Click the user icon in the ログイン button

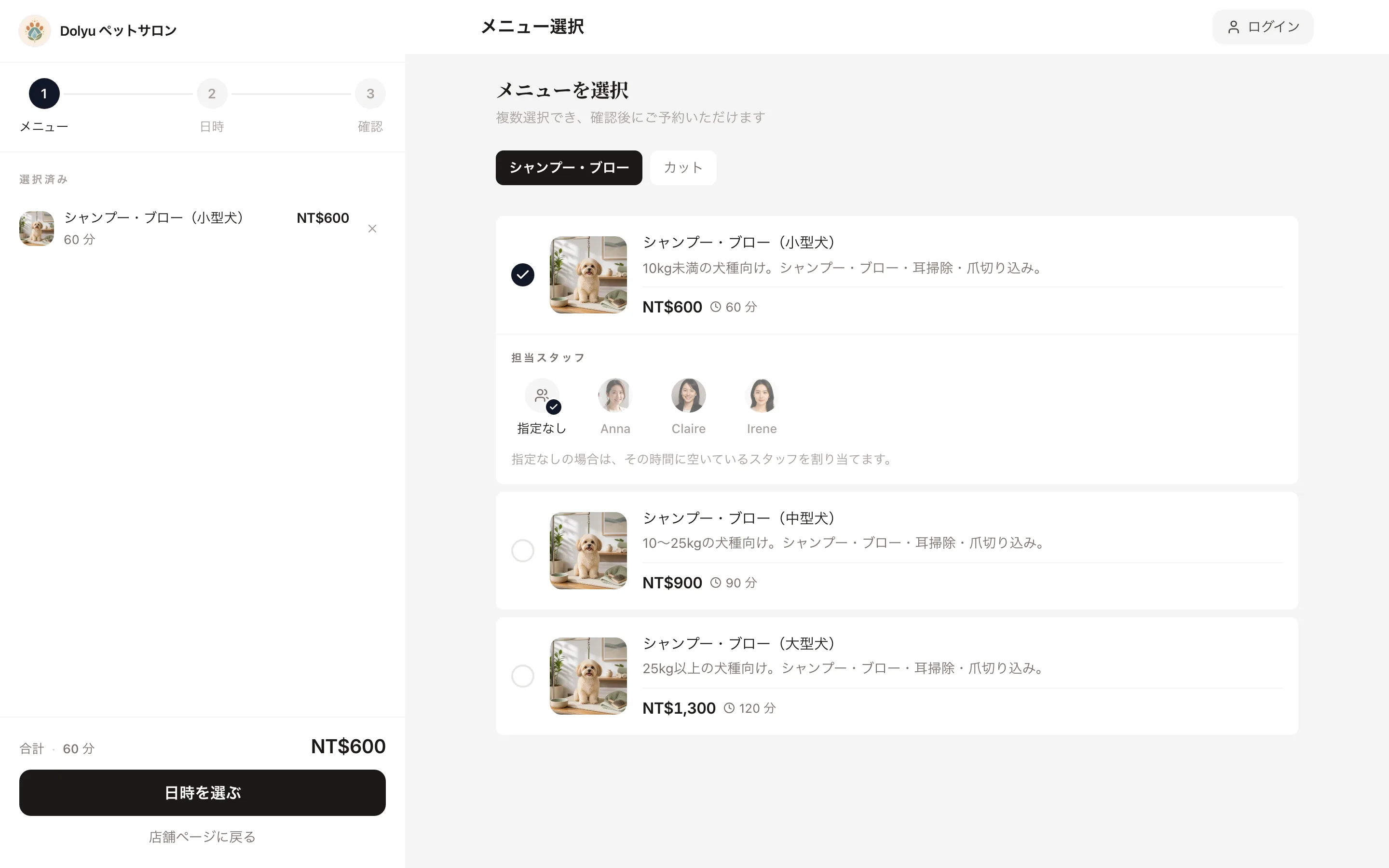1233,27
